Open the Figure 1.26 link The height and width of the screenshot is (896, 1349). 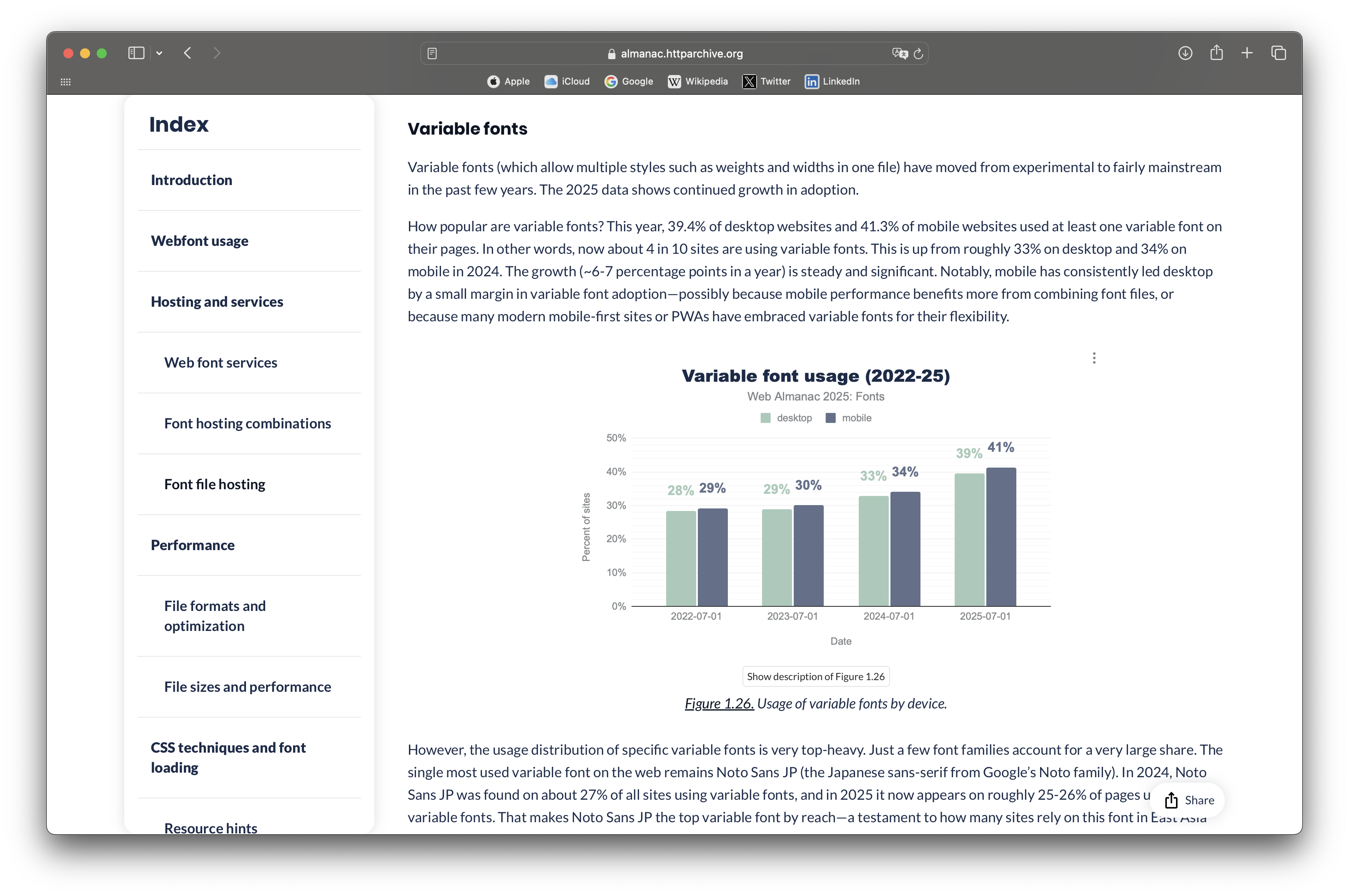coord(719,703)
